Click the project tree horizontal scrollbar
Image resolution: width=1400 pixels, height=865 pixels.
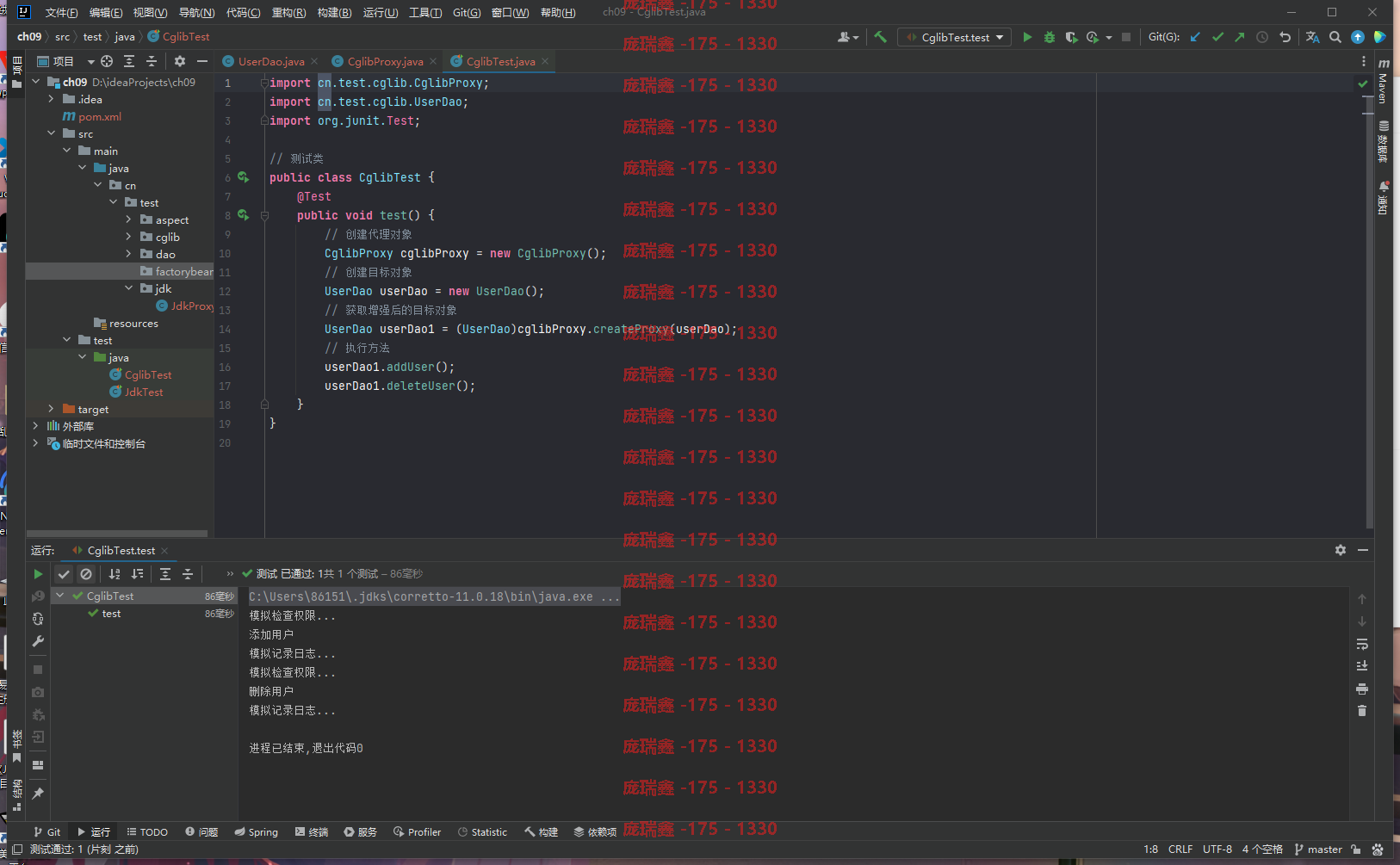[x=117, y=534]
